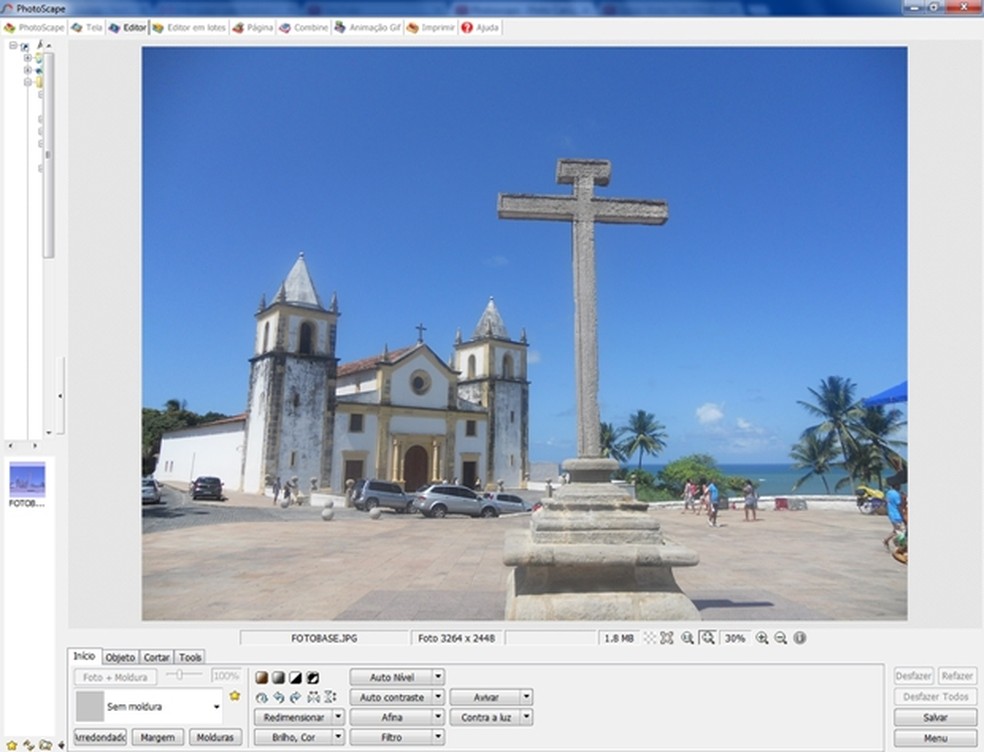Click the zoom out magnifier icon
Viewport: 984px width, 752px height.
(780, 638)
